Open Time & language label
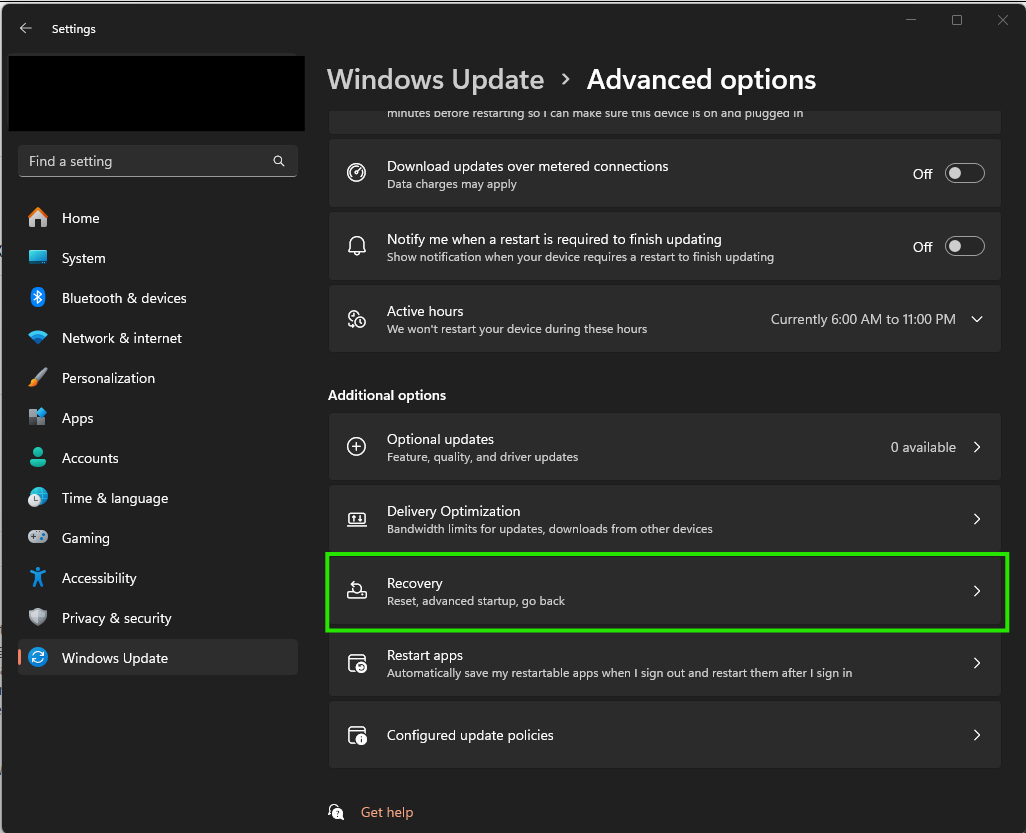Image resolution: width=1026 pixels, height=833 pixels. click(x=115, y=498)
